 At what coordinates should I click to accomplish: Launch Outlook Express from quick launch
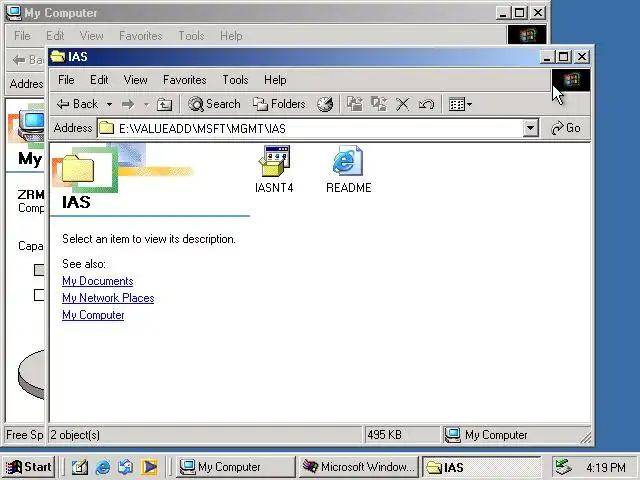(x=126, y=467)
